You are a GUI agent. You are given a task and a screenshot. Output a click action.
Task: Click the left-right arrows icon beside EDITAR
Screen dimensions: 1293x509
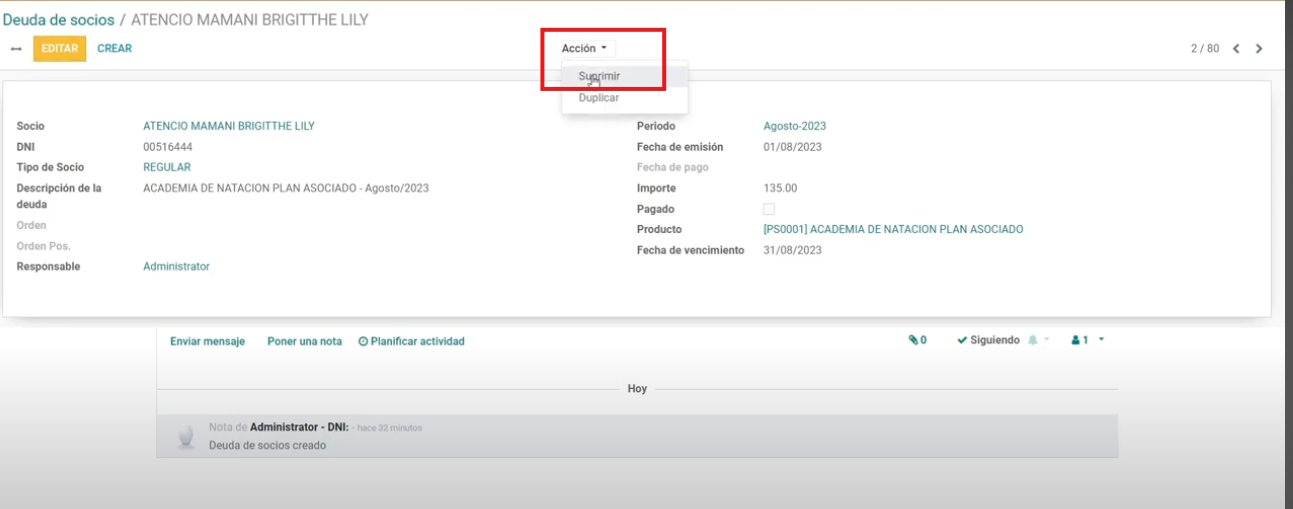pos(16,49)
